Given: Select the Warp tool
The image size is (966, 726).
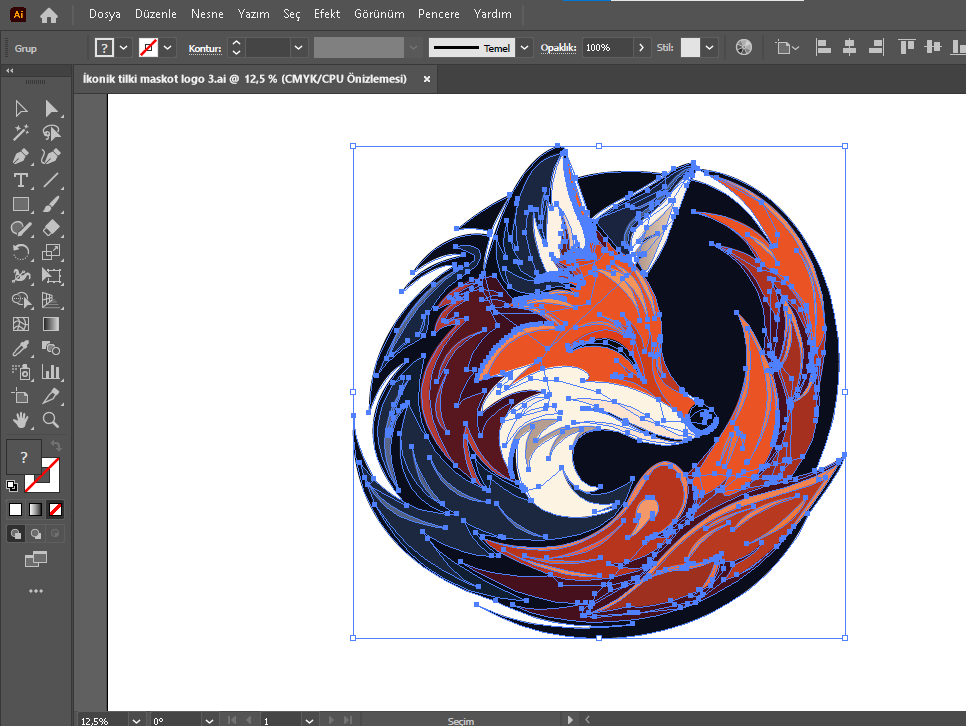Looking at the screenshot, I should click(x=21, y=276).
